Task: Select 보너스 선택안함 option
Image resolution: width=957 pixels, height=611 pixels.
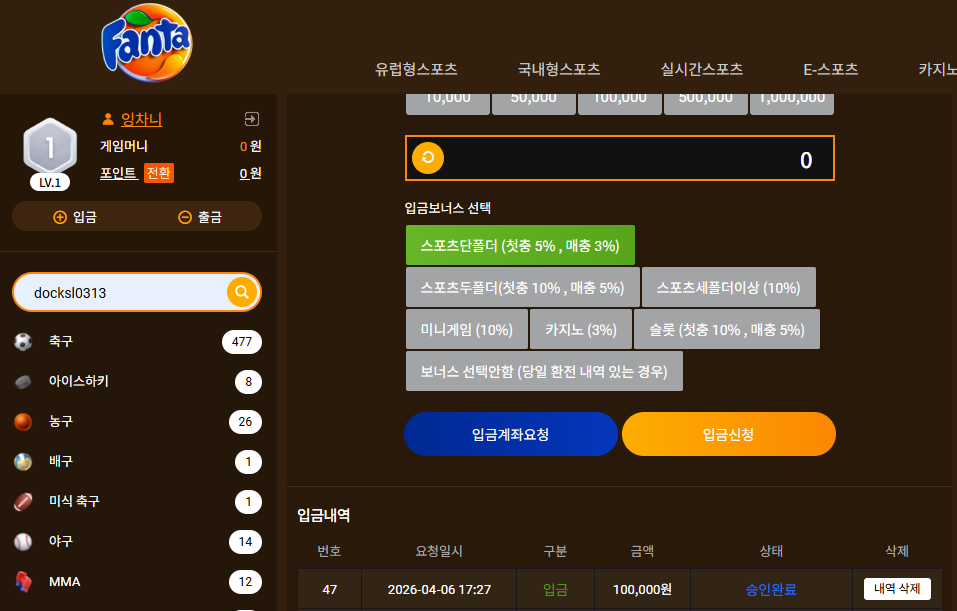Action: click(x=544, y=371)
